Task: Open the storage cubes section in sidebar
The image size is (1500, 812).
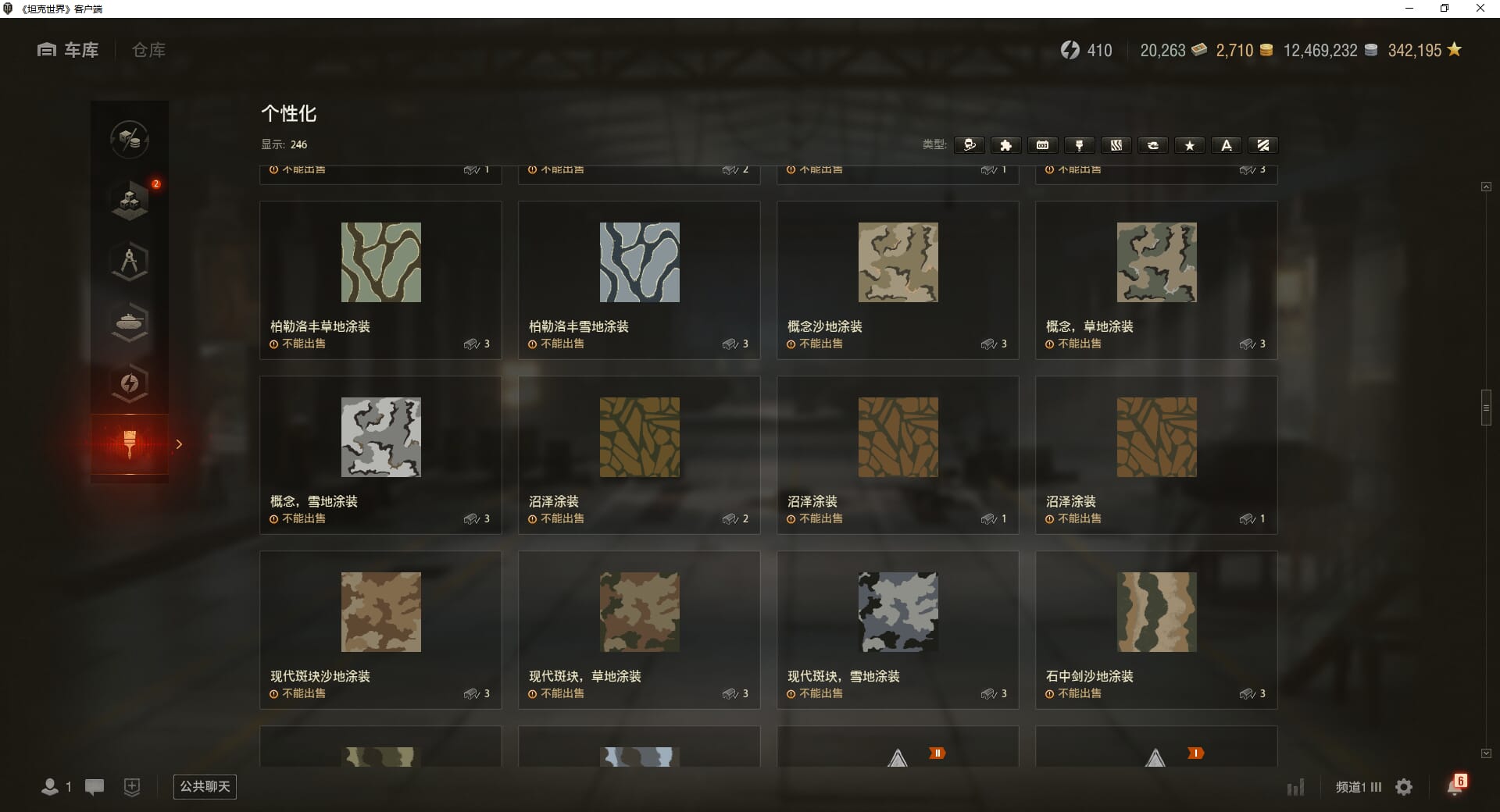Action: coord(130,201)
